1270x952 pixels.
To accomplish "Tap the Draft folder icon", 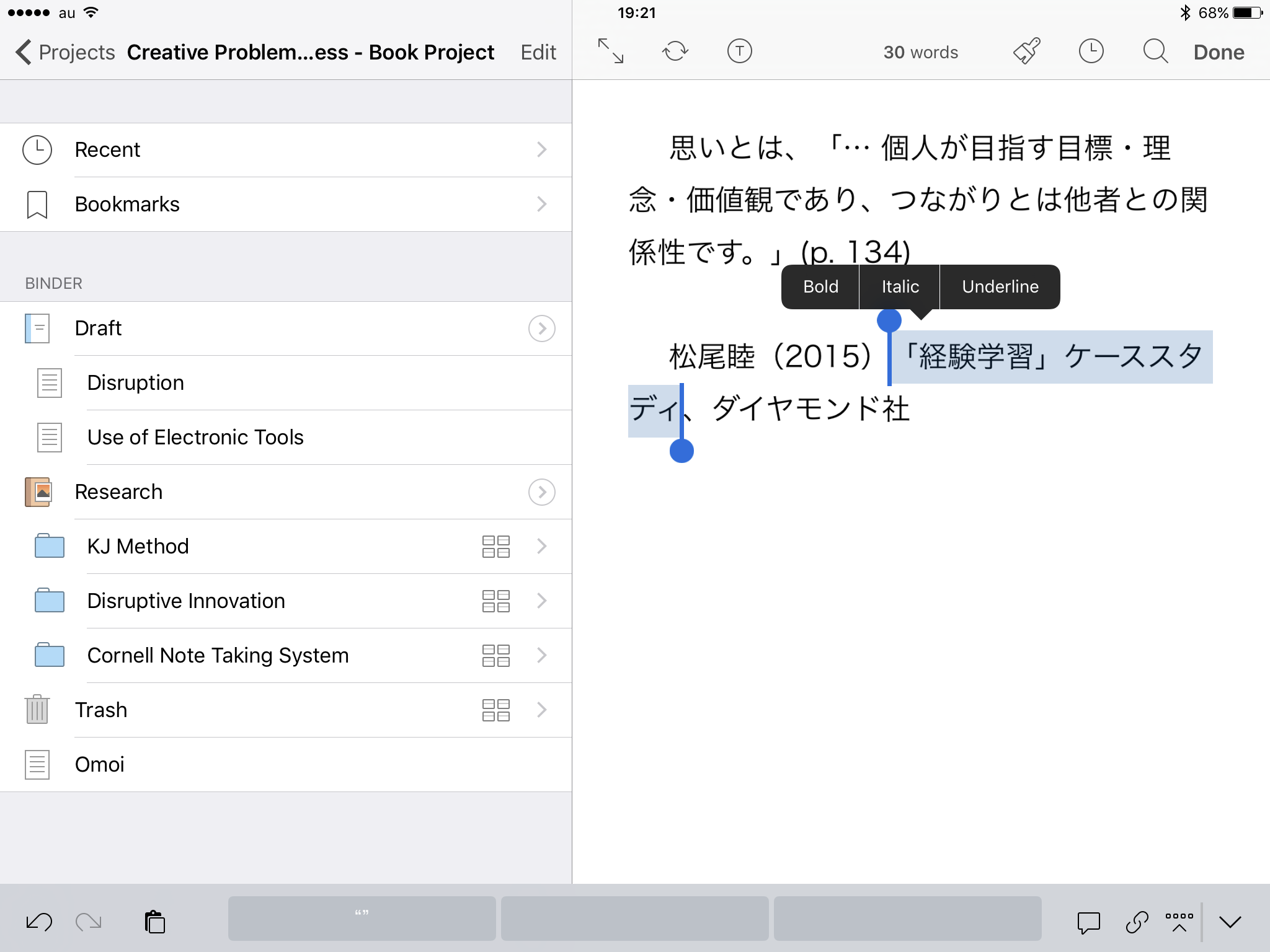I will tap(37, 328).
